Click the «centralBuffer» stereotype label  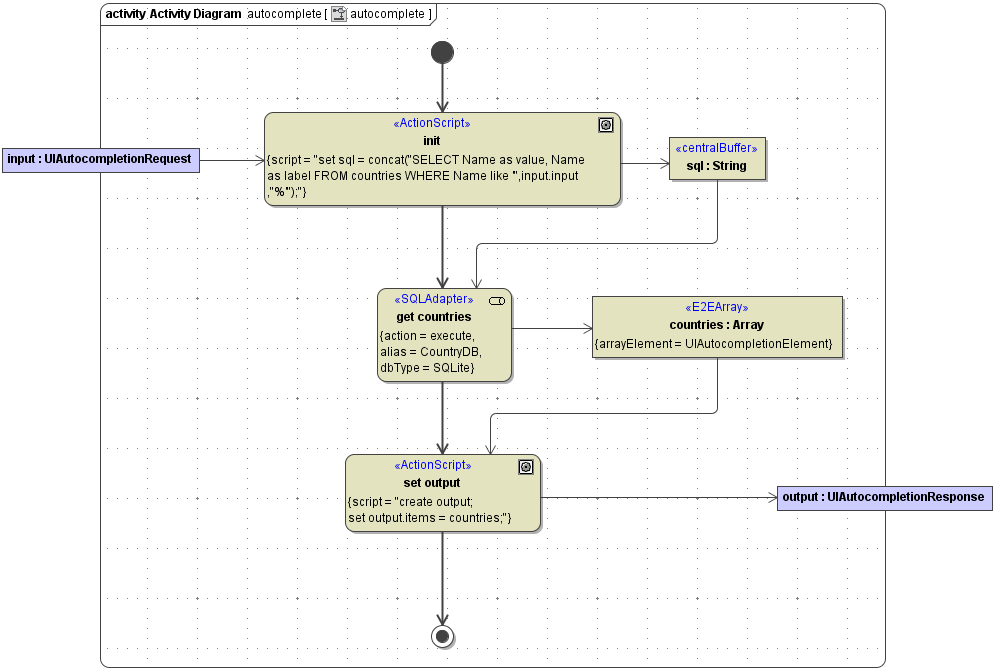click(716, 149)
